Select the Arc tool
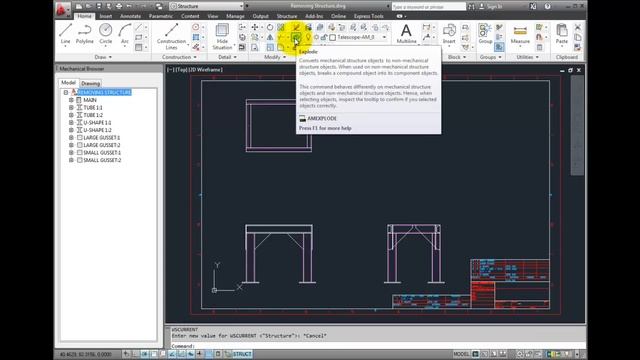 124,34
